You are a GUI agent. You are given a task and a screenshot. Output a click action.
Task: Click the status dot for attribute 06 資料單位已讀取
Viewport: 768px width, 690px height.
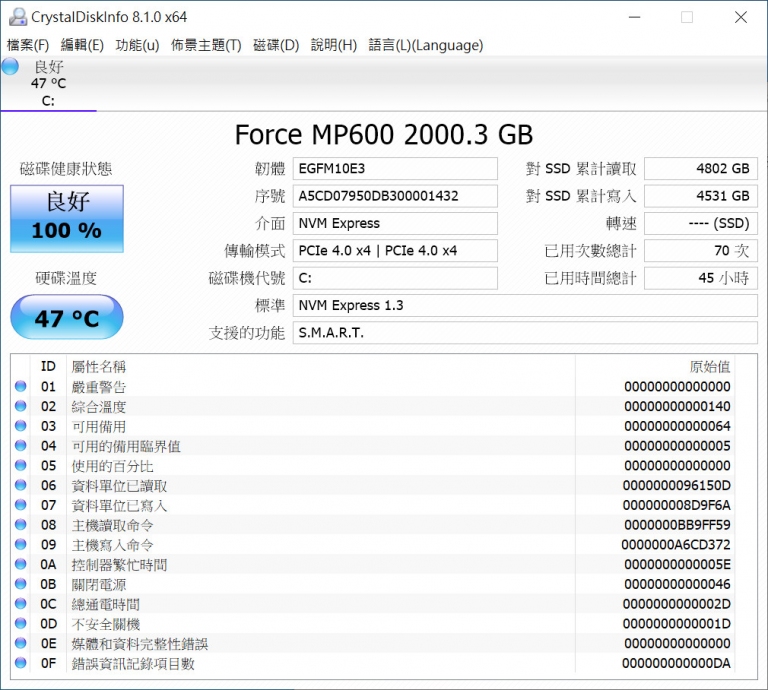(x=21, y=485)
